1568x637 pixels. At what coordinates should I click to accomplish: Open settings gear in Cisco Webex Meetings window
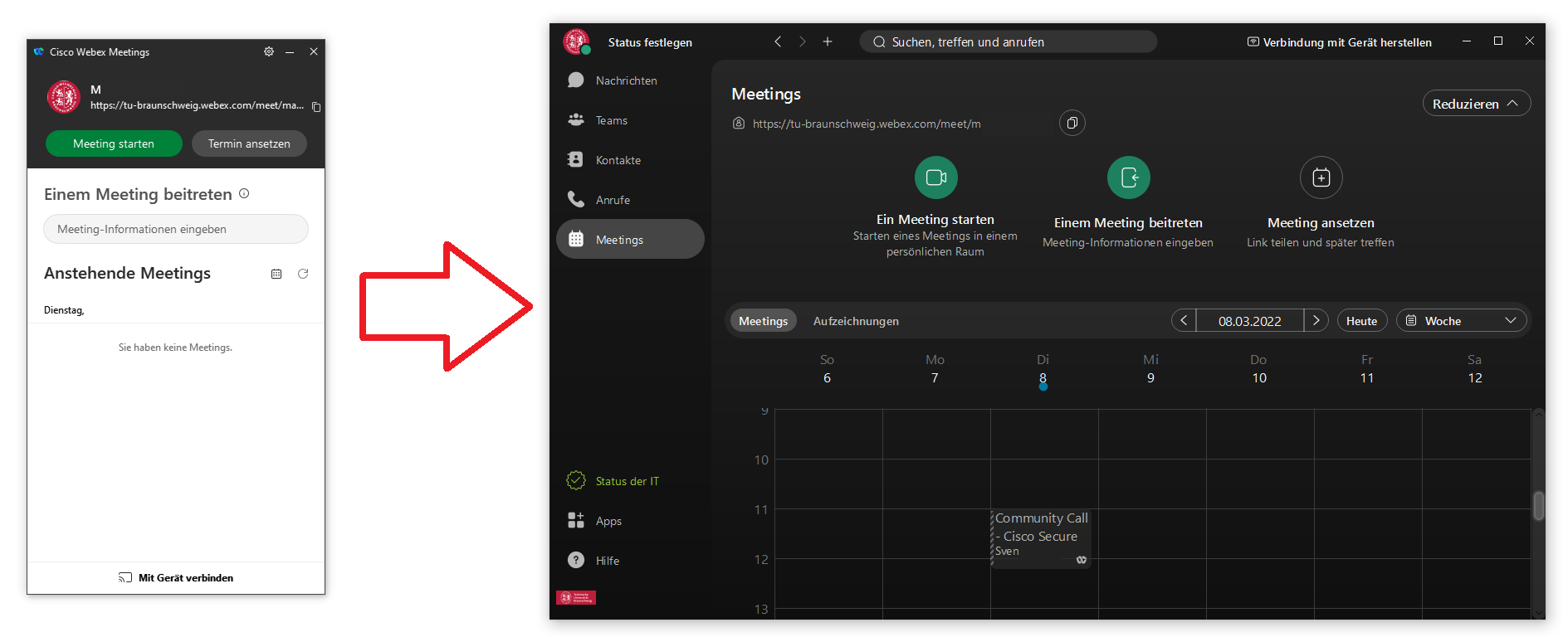pyautogui.click(x=269, y=51)
